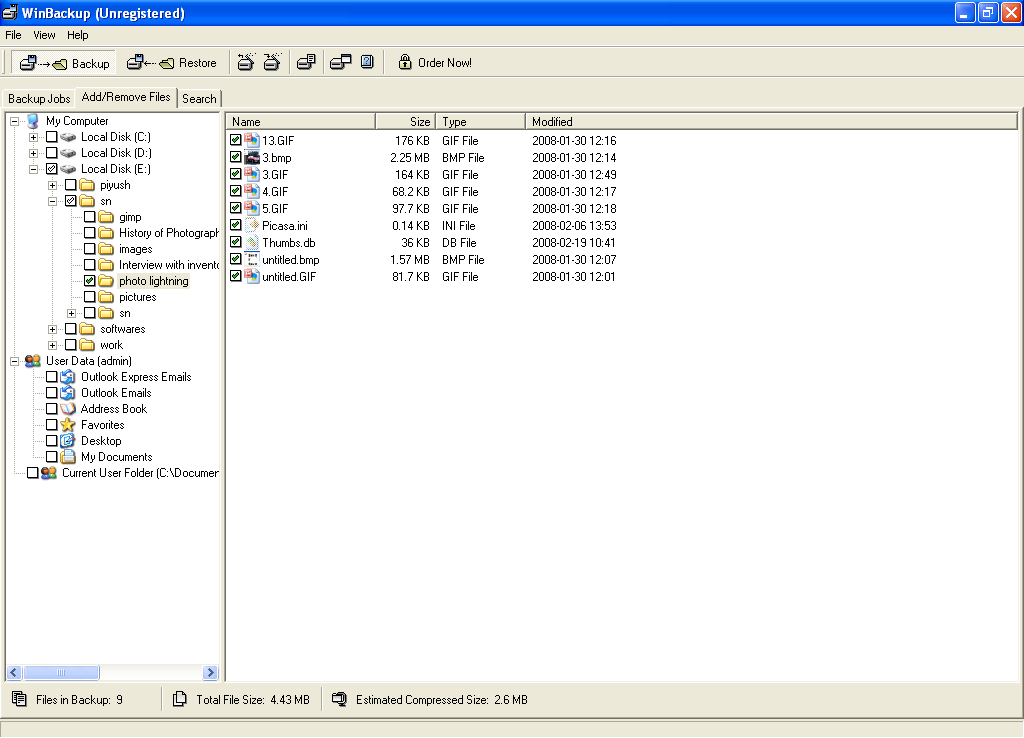1024x738 pixels.
Task: Uncheck the photo lightning folder checkbox
Action: [x=90, y=281]
